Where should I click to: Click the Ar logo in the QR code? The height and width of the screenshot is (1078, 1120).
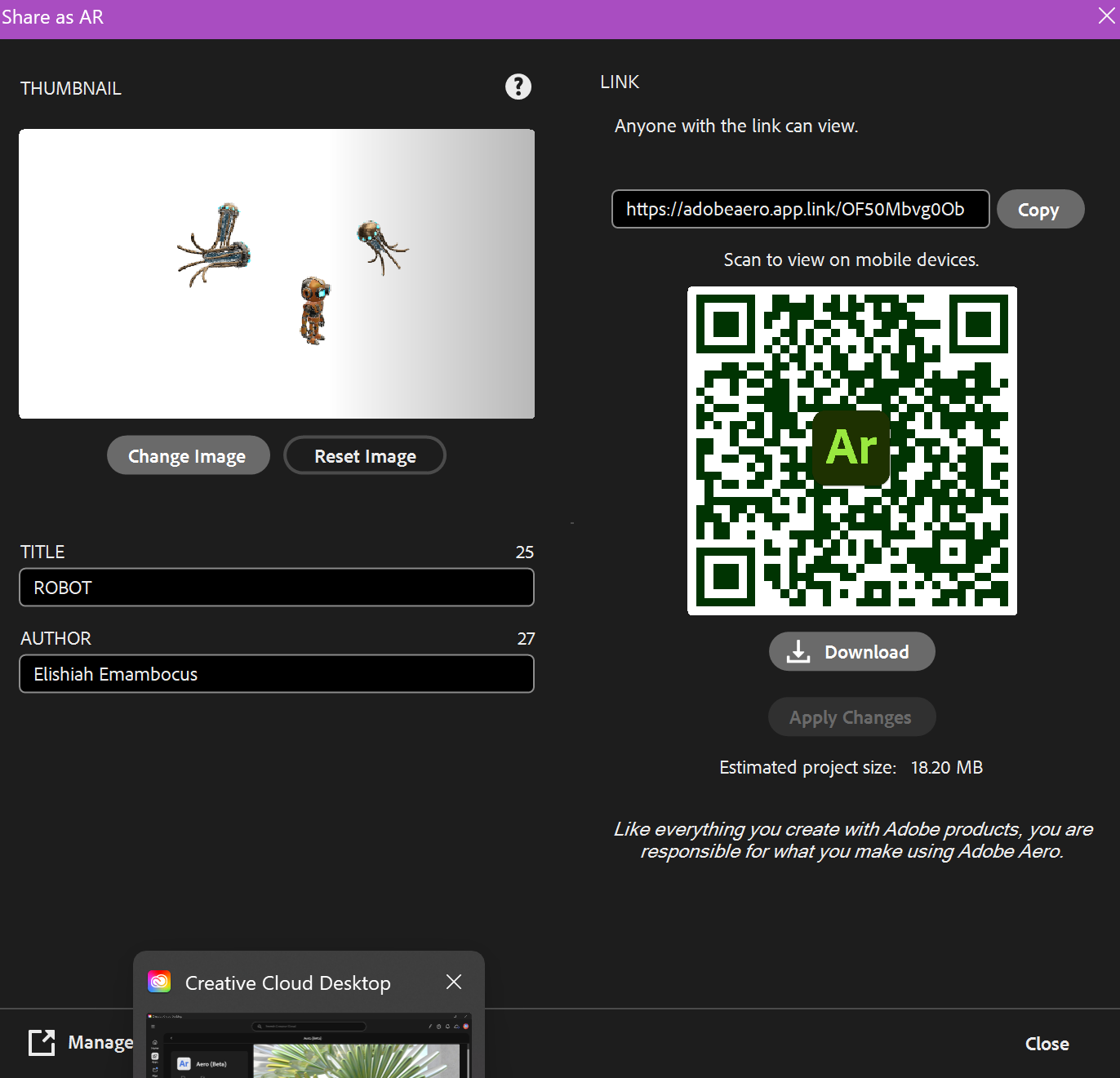coord(851,447)
